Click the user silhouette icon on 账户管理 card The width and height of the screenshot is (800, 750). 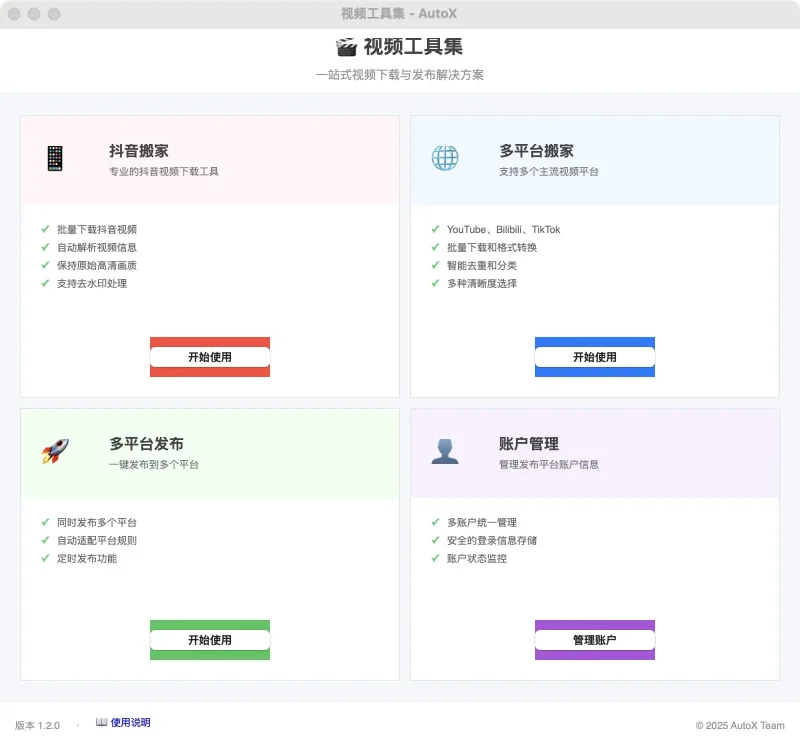coord(445,451)
